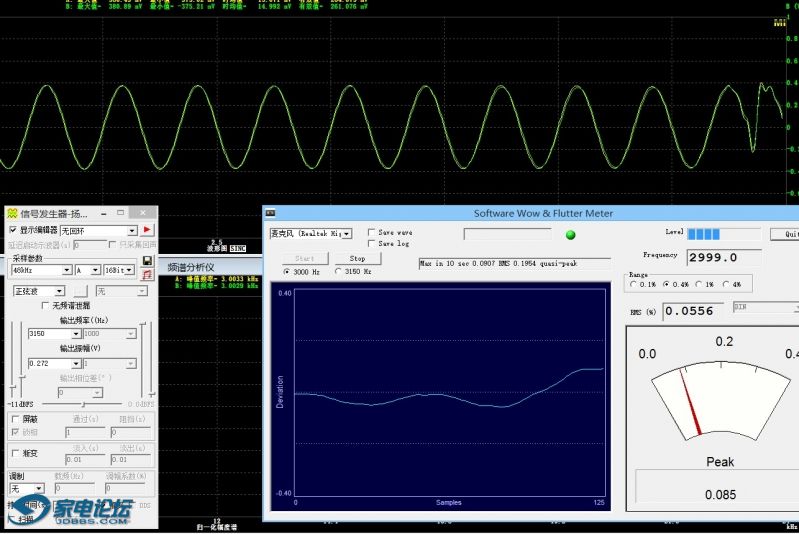Click the red music note icon
Image resolution: width=799 pixels, height=534 pixels.
(147, 275)
